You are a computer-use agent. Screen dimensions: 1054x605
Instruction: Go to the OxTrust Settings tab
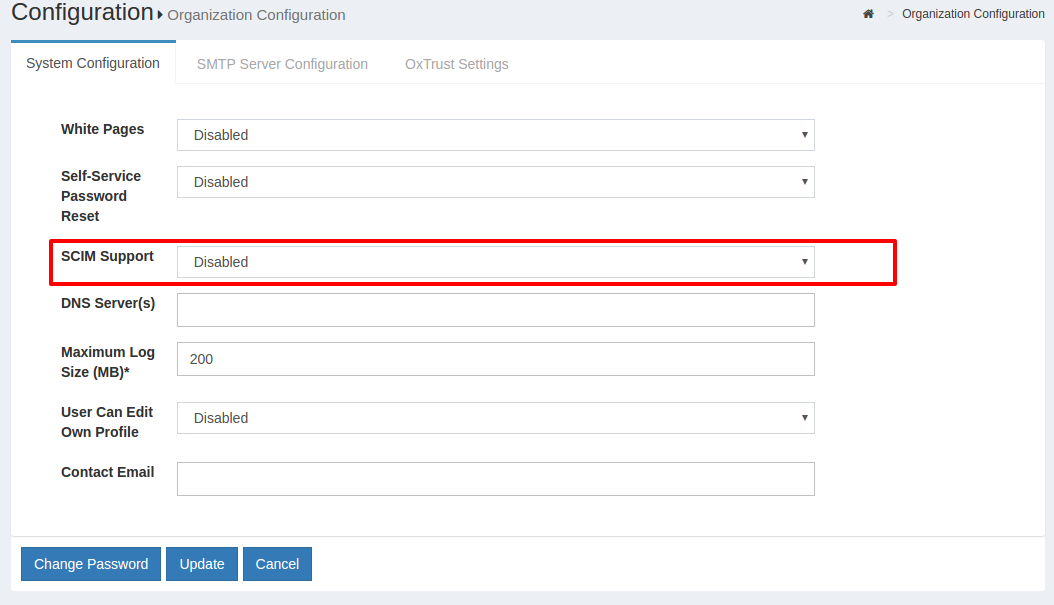click(456, 64)
